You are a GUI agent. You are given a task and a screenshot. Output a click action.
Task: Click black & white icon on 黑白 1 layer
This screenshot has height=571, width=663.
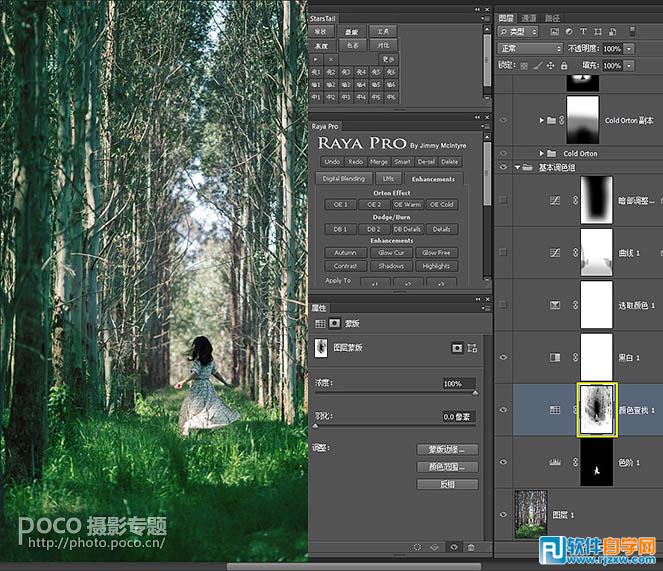[555, 357]
